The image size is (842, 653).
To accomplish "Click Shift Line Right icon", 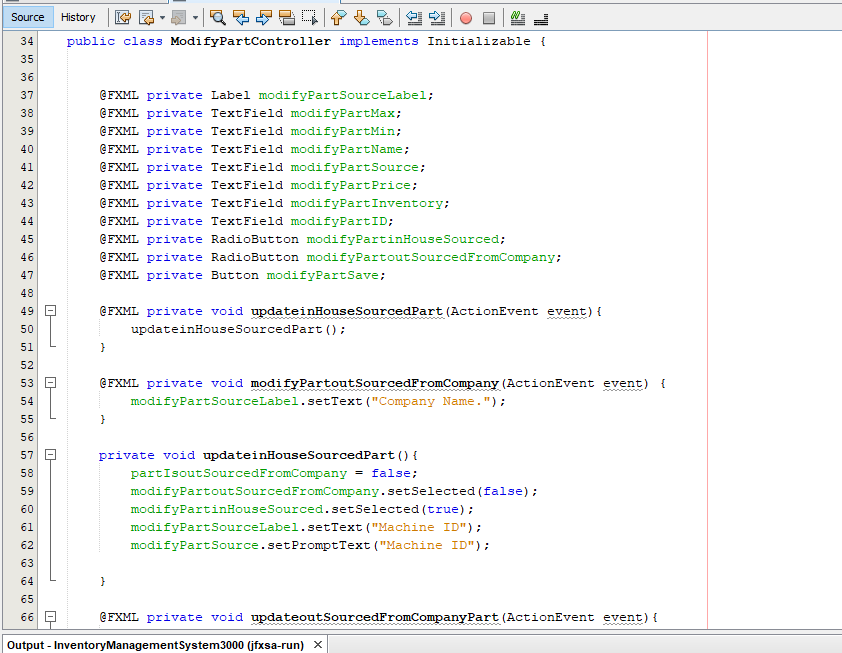I will click(x=437, y=18).
